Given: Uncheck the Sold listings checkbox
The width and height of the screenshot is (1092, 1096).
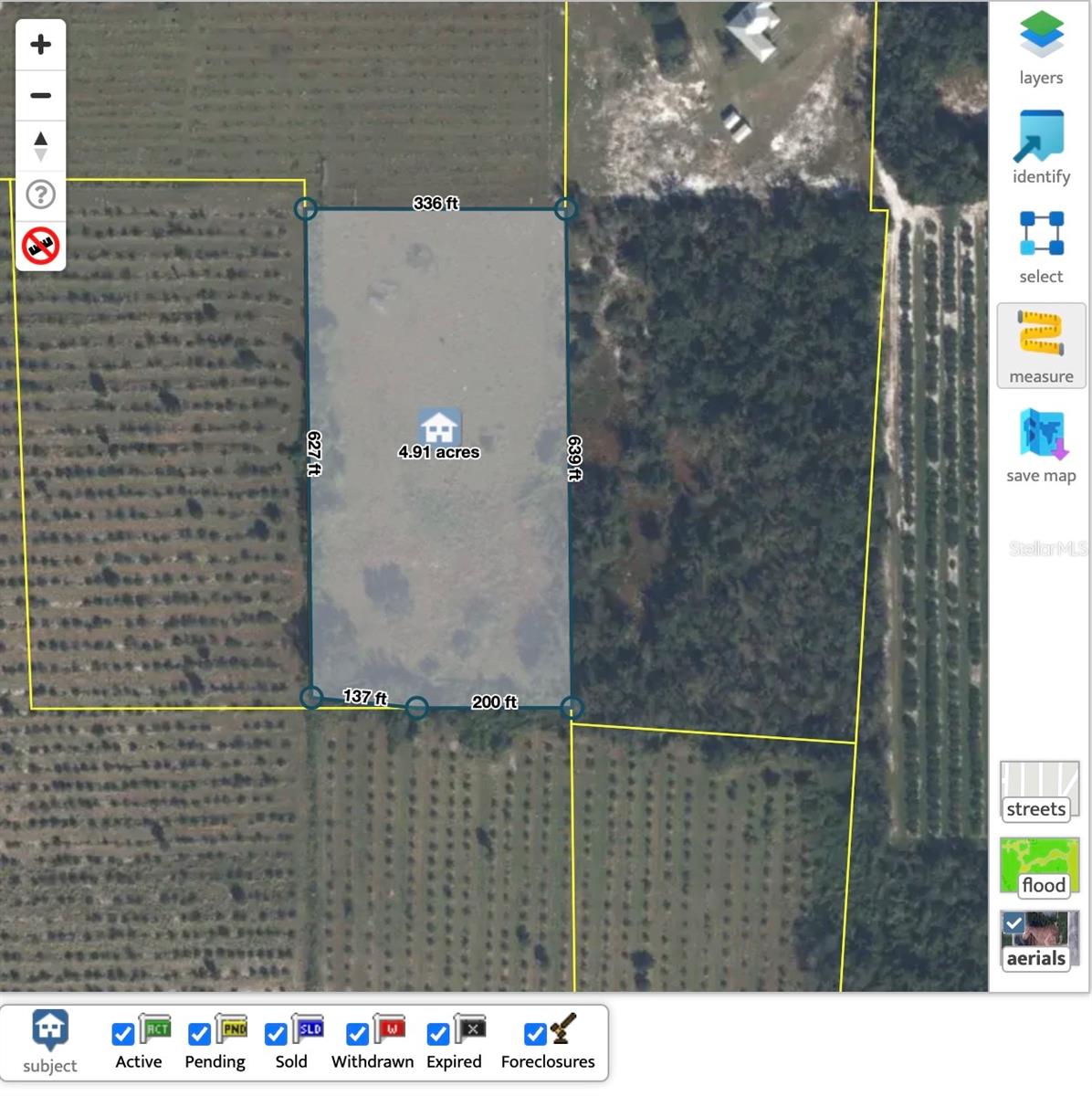Looking at the screenshot, I should tap(276, 1034).
